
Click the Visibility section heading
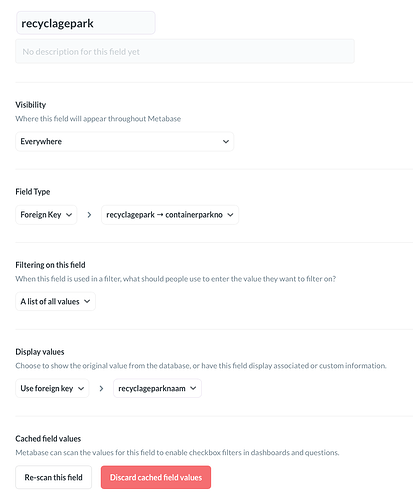(x=31, y=105)
